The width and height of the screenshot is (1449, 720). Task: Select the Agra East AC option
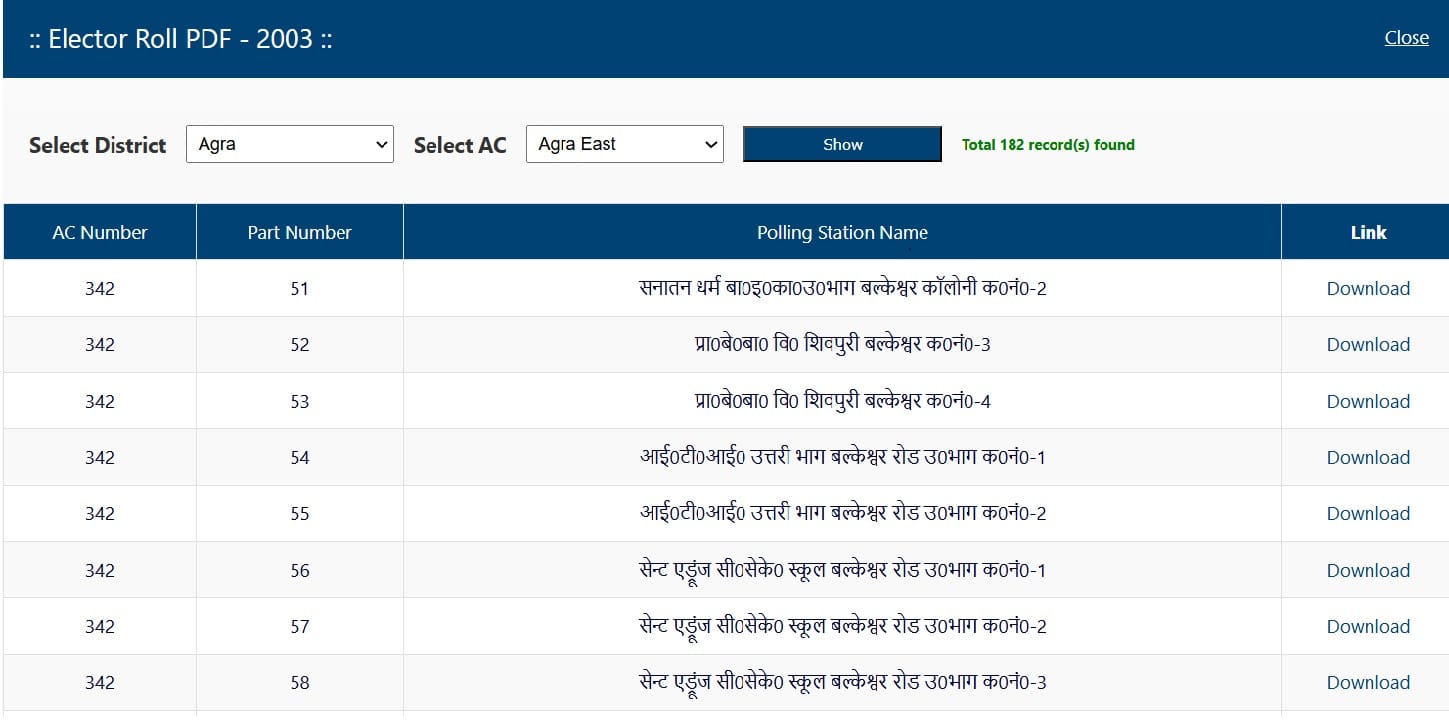pos(624,144)
